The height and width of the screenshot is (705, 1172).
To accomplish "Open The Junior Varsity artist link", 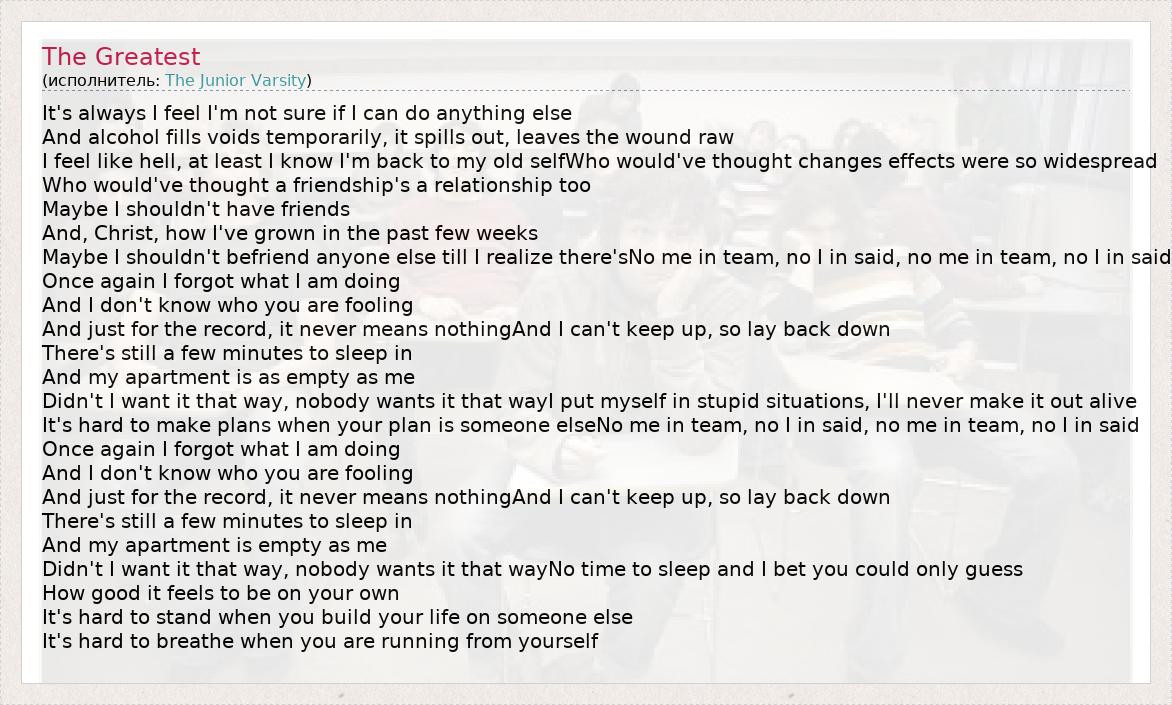I will tap(237, 80).
